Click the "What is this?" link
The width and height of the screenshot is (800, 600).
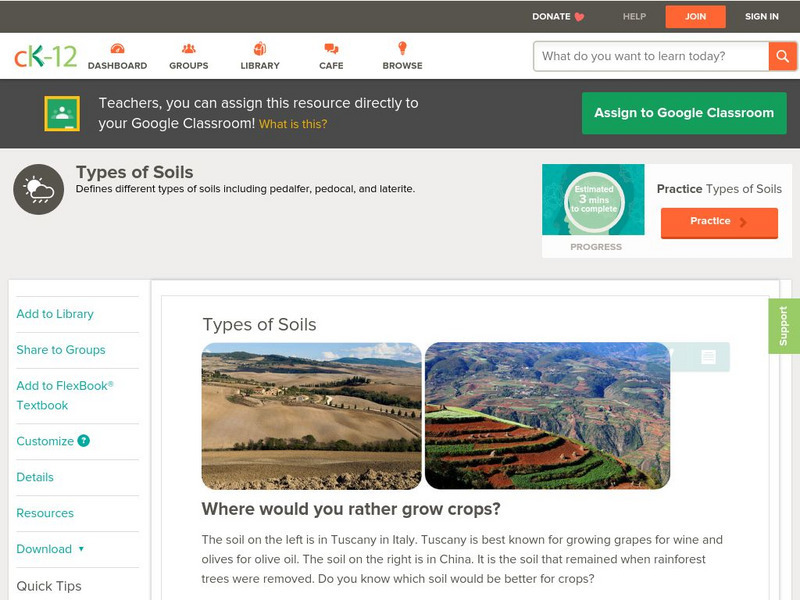[293, 125]
